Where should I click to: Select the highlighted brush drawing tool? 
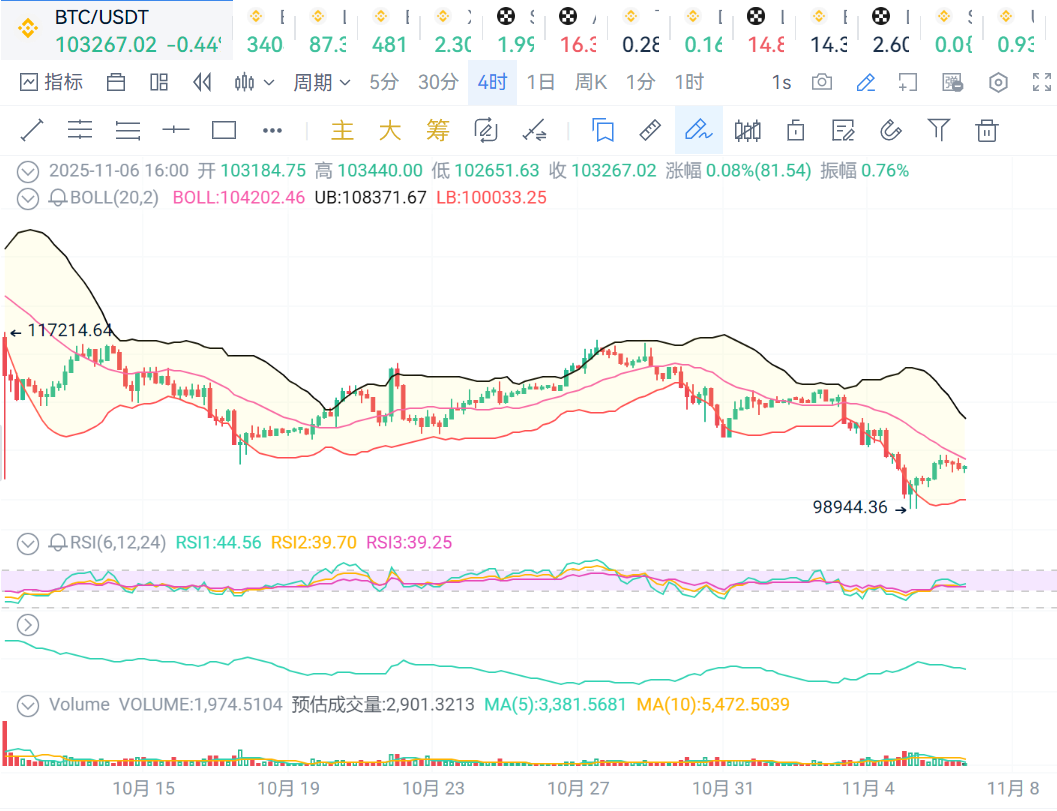pos(698,130)
